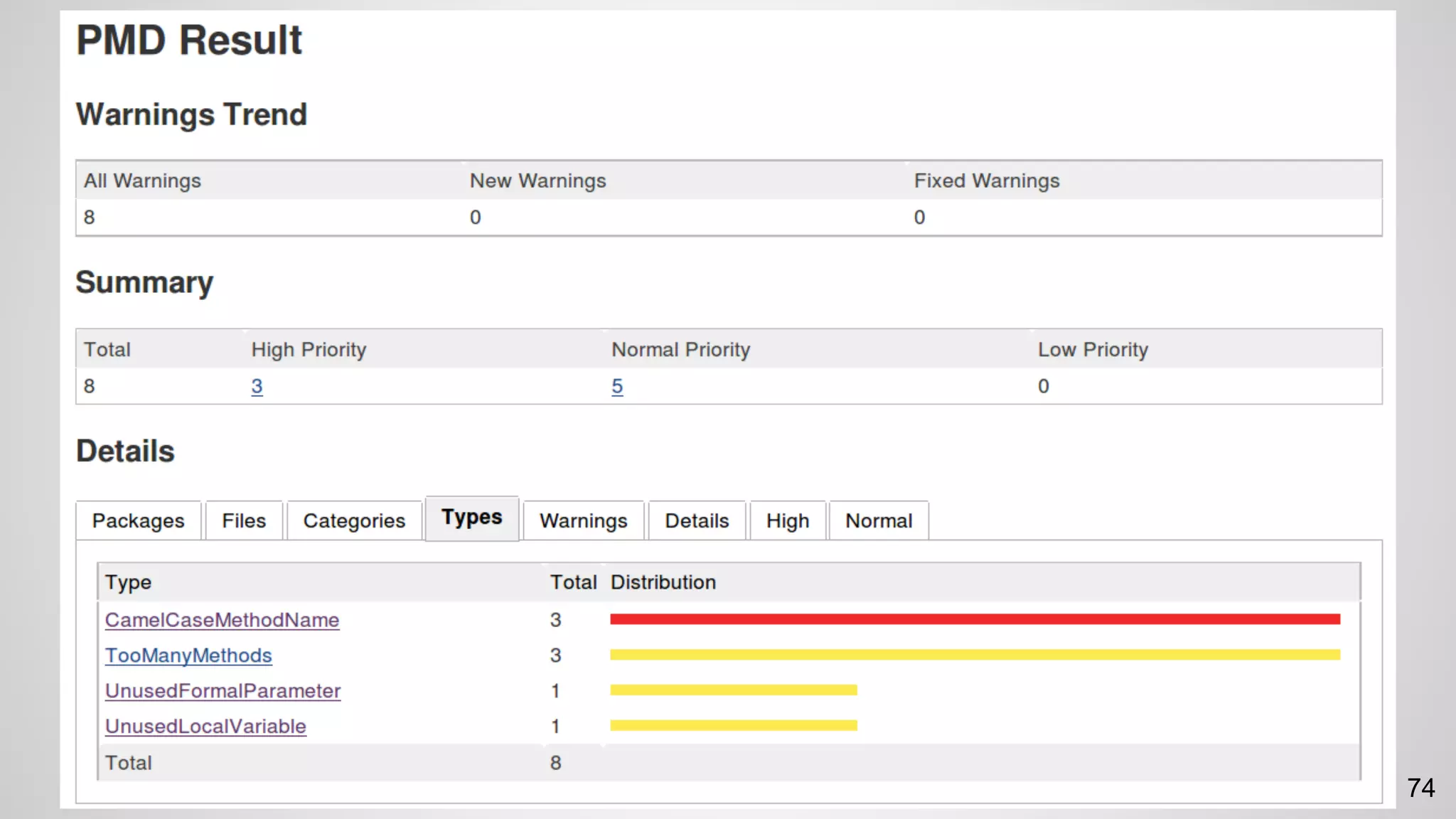Open the UnusedLocalVariable type link

coord(205,727)
